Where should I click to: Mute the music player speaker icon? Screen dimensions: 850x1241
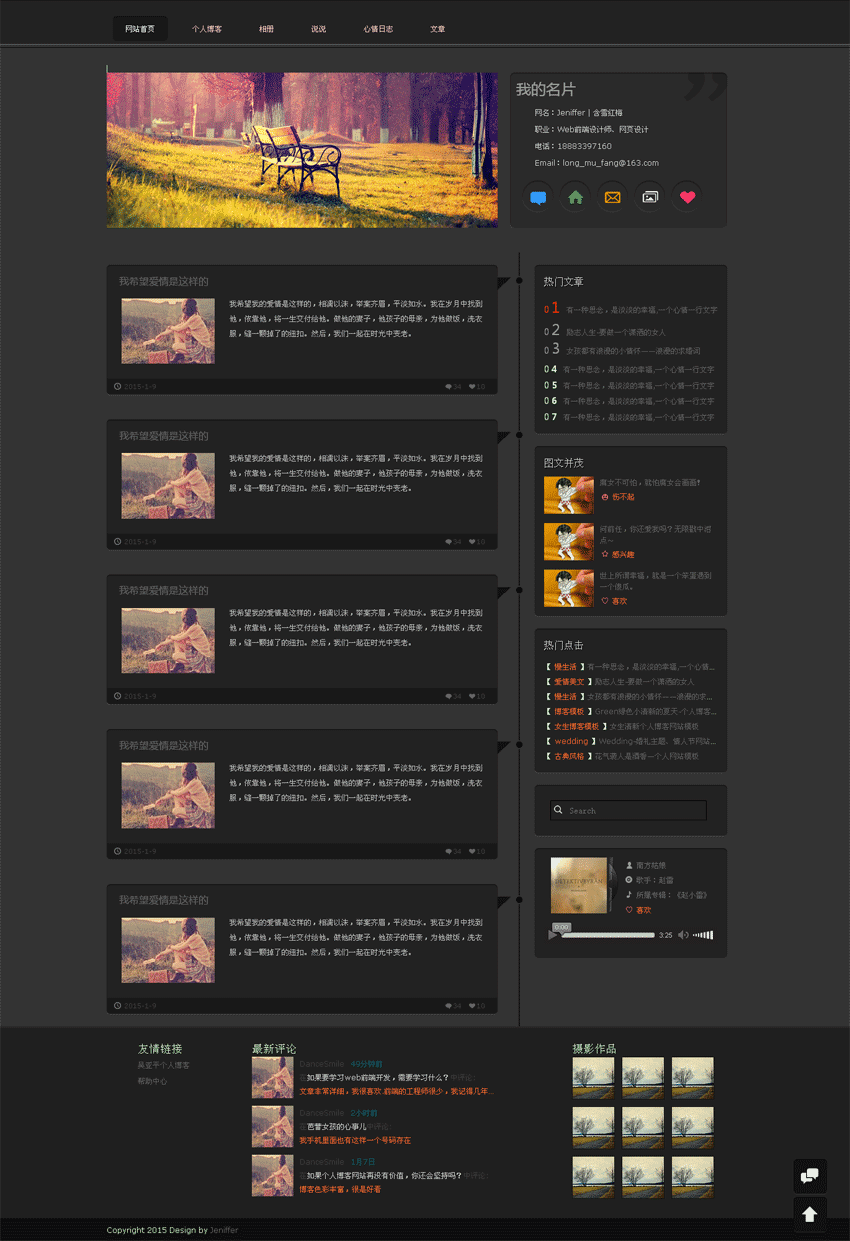tap(683, 935)
